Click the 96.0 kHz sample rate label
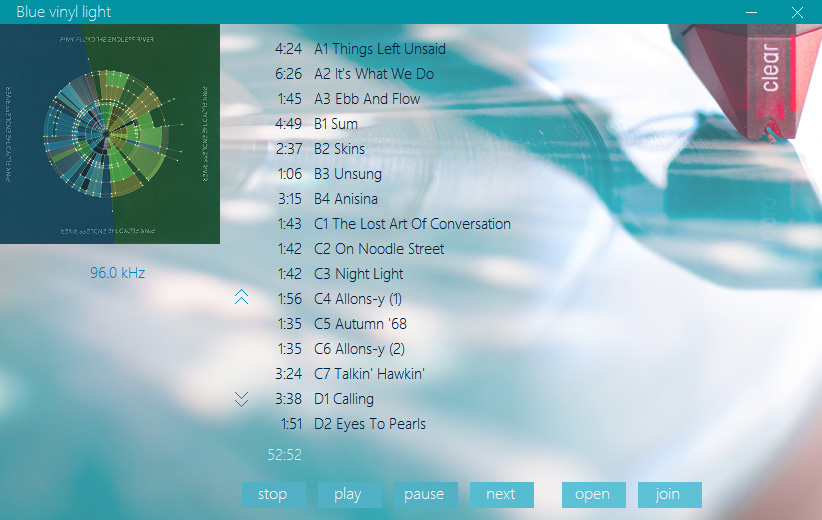This screenshot has width=822, height=520. pos(117,273)
